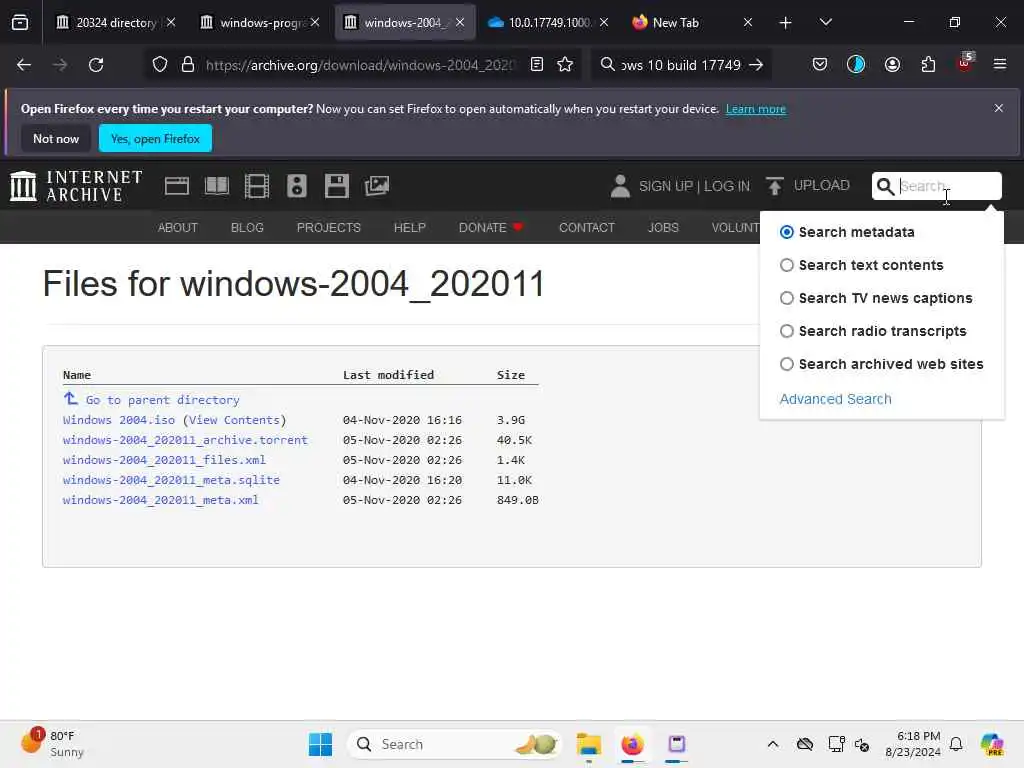Open a new tab with plus
Image resolution: width=1024 pixels, height=768 pixels.
[x=786, y=23]
